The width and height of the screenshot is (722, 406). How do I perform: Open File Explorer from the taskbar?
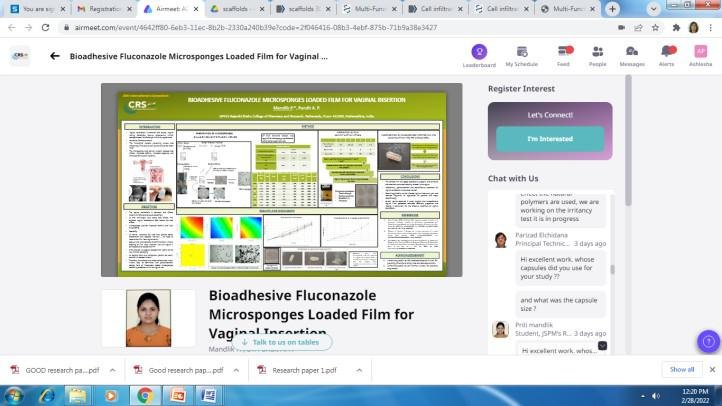point(78,395)
